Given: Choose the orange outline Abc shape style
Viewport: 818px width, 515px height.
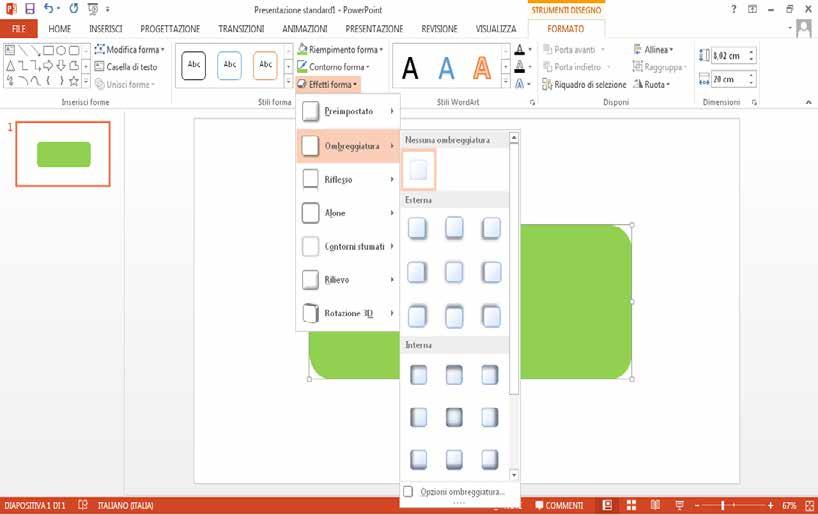Looking at the screenshot, I should coord(266,66).
